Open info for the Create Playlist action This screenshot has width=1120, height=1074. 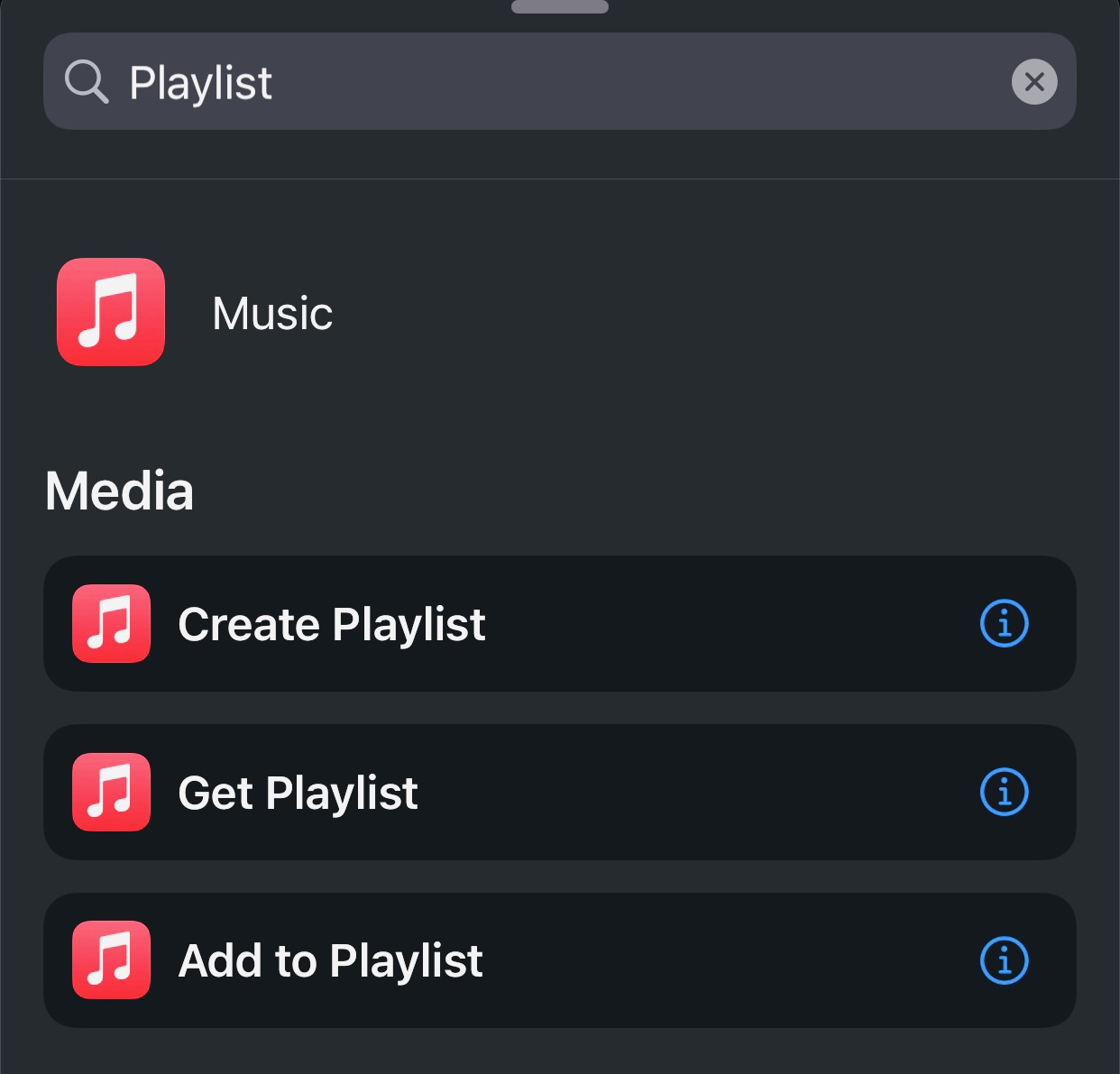coord(1004,623)
